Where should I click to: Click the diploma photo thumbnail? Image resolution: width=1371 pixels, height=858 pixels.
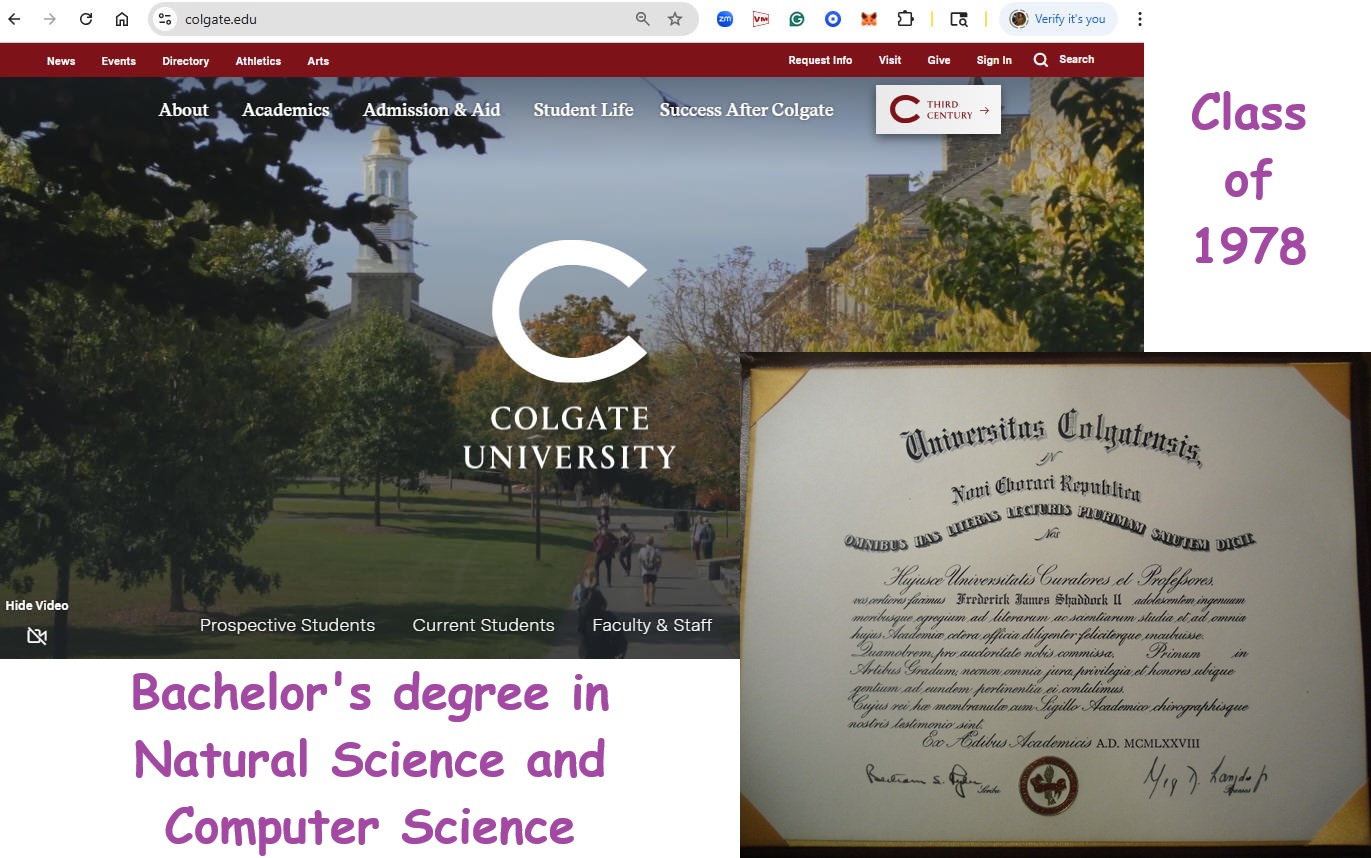click(x=1055, y=605)
